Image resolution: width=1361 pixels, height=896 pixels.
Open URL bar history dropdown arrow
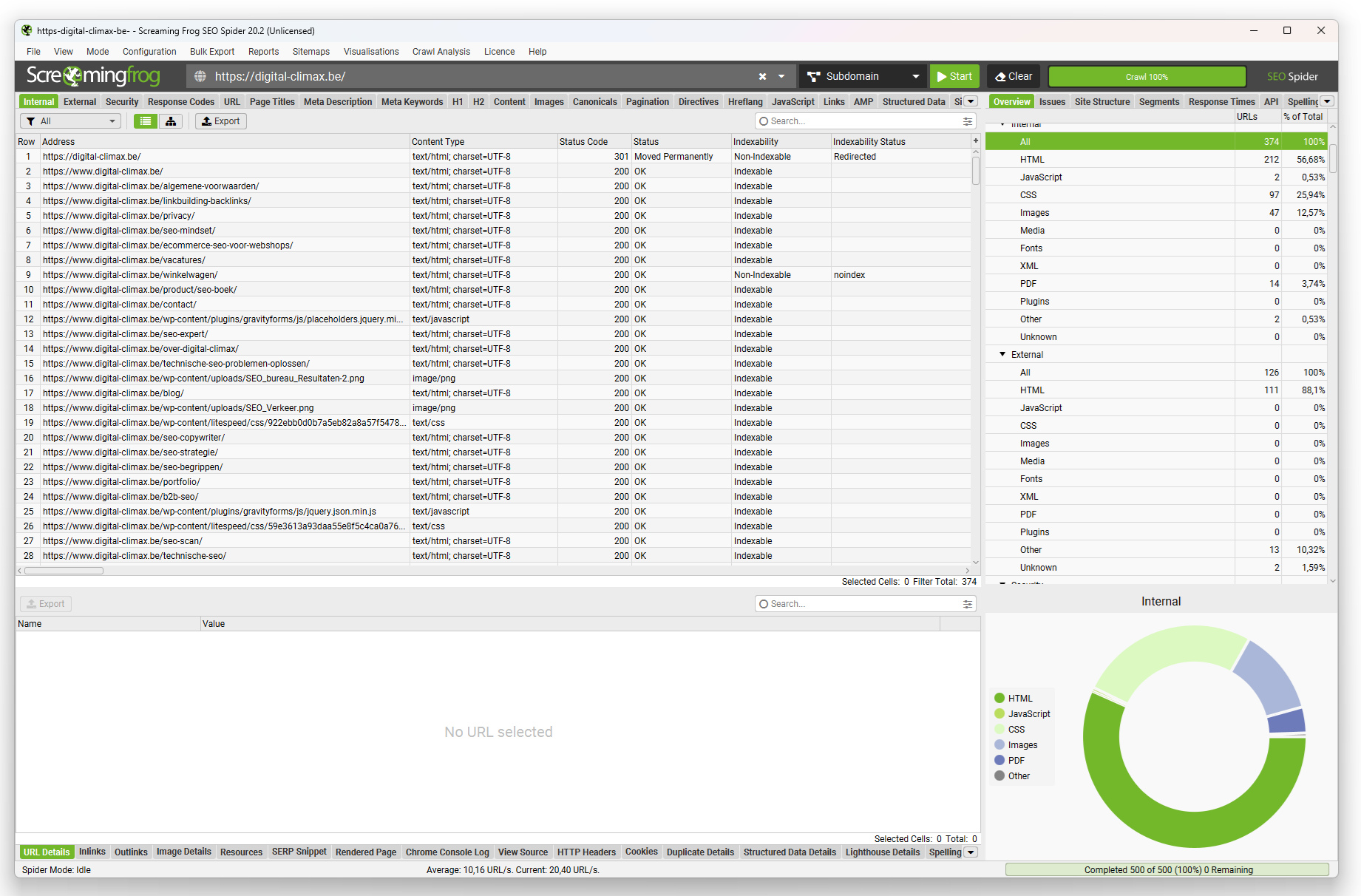781,76
